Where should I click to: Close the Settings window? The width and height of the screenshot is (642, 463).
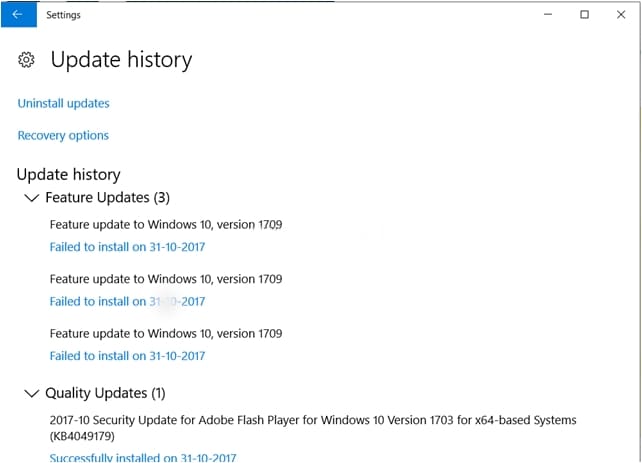[x=622, y=15]
